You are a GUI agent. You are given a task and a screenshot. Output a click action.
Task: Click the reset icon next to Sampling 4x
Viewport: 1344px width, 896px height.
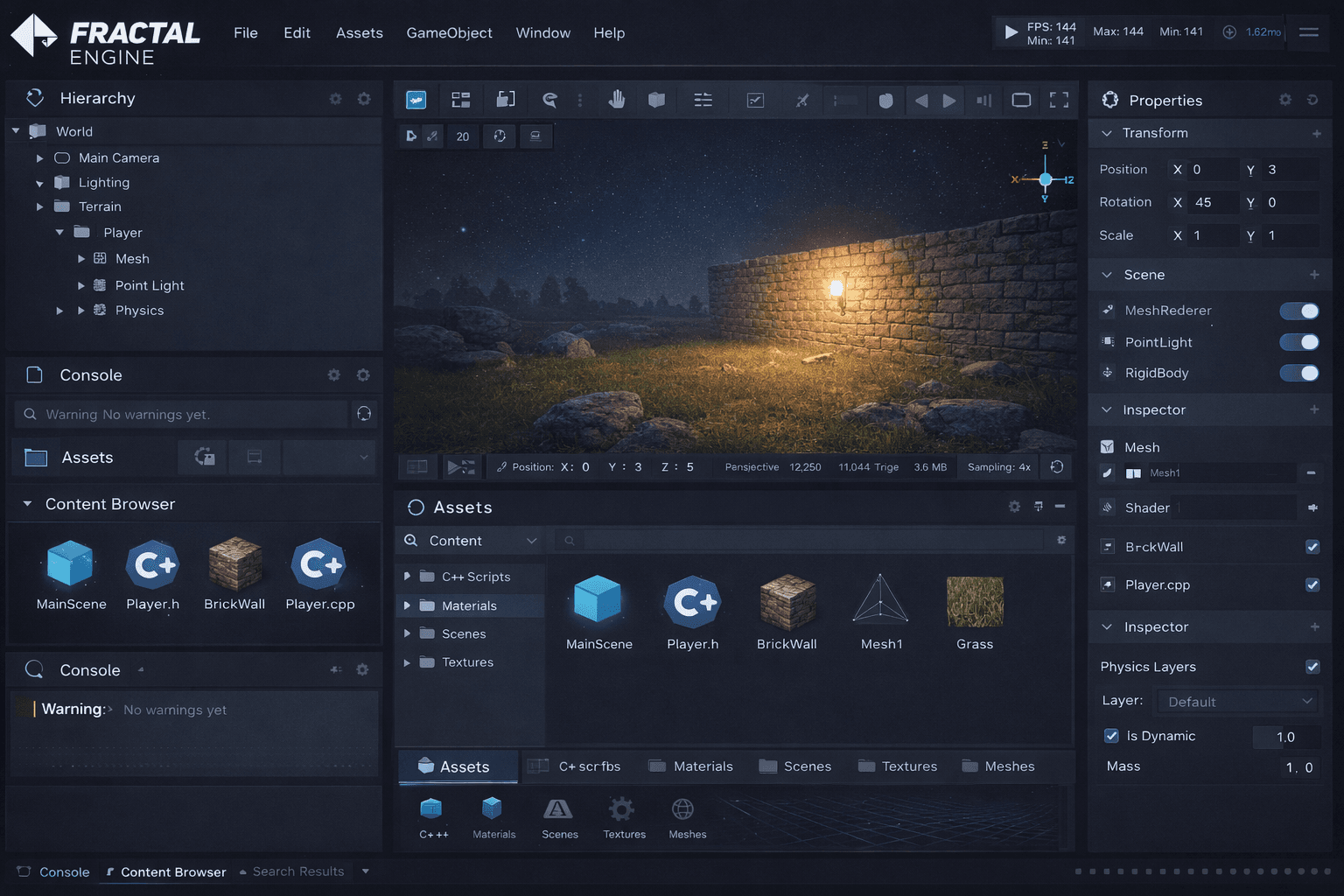[1057, 467]
